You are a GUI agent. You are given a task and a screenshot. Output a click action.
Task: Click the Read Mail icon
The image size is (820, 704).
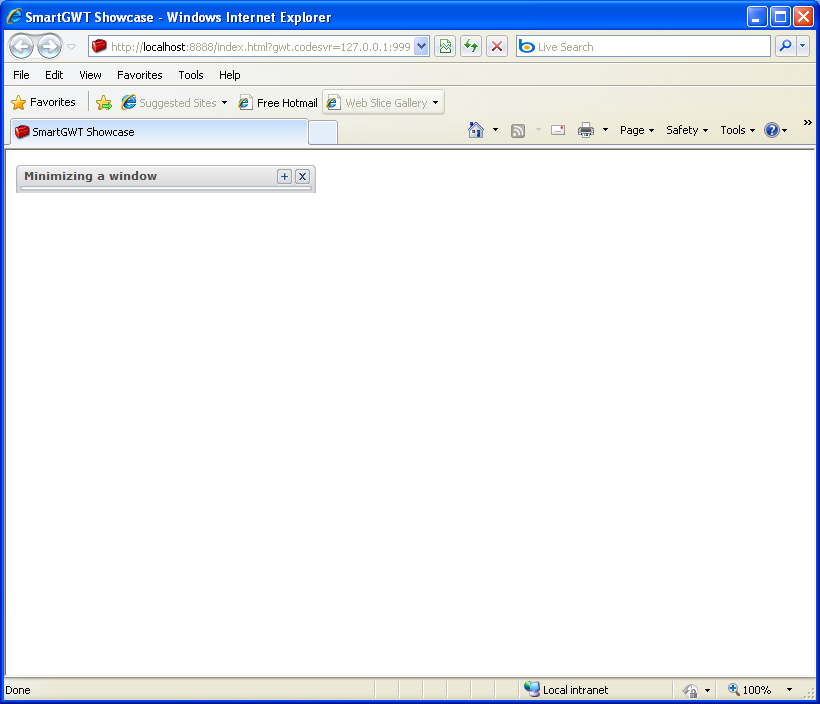point(558,130)
